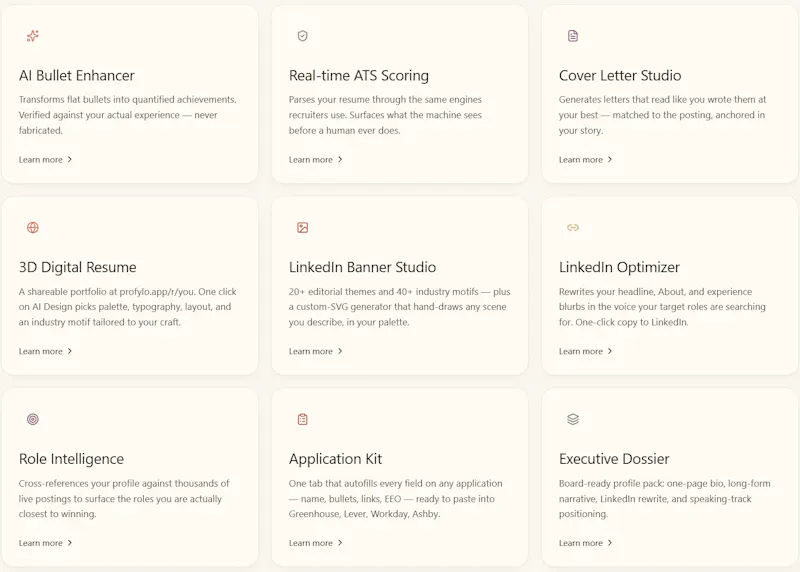Click text "Parses your resume through the same engines"
This screenshot has height=572, width=800.
point(385,100)
